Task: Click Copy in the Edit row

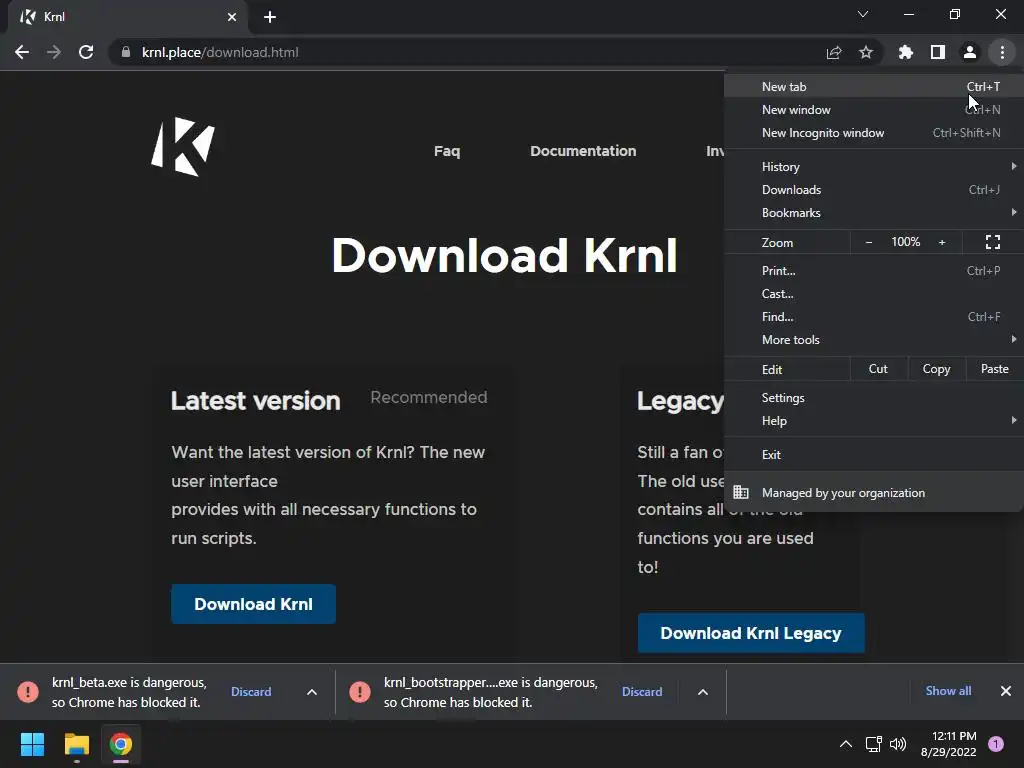Action: (936, 369)
